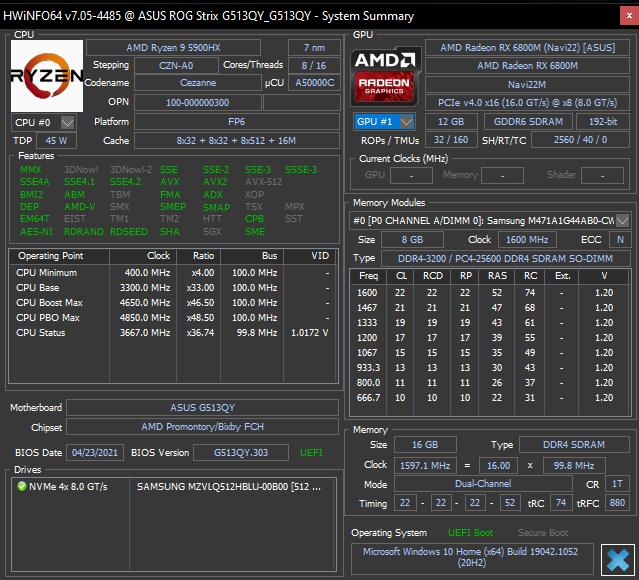The image size is (639, 580).
Task: Click the Dual-Channel mode field
Action: click(x=483, y=484)
